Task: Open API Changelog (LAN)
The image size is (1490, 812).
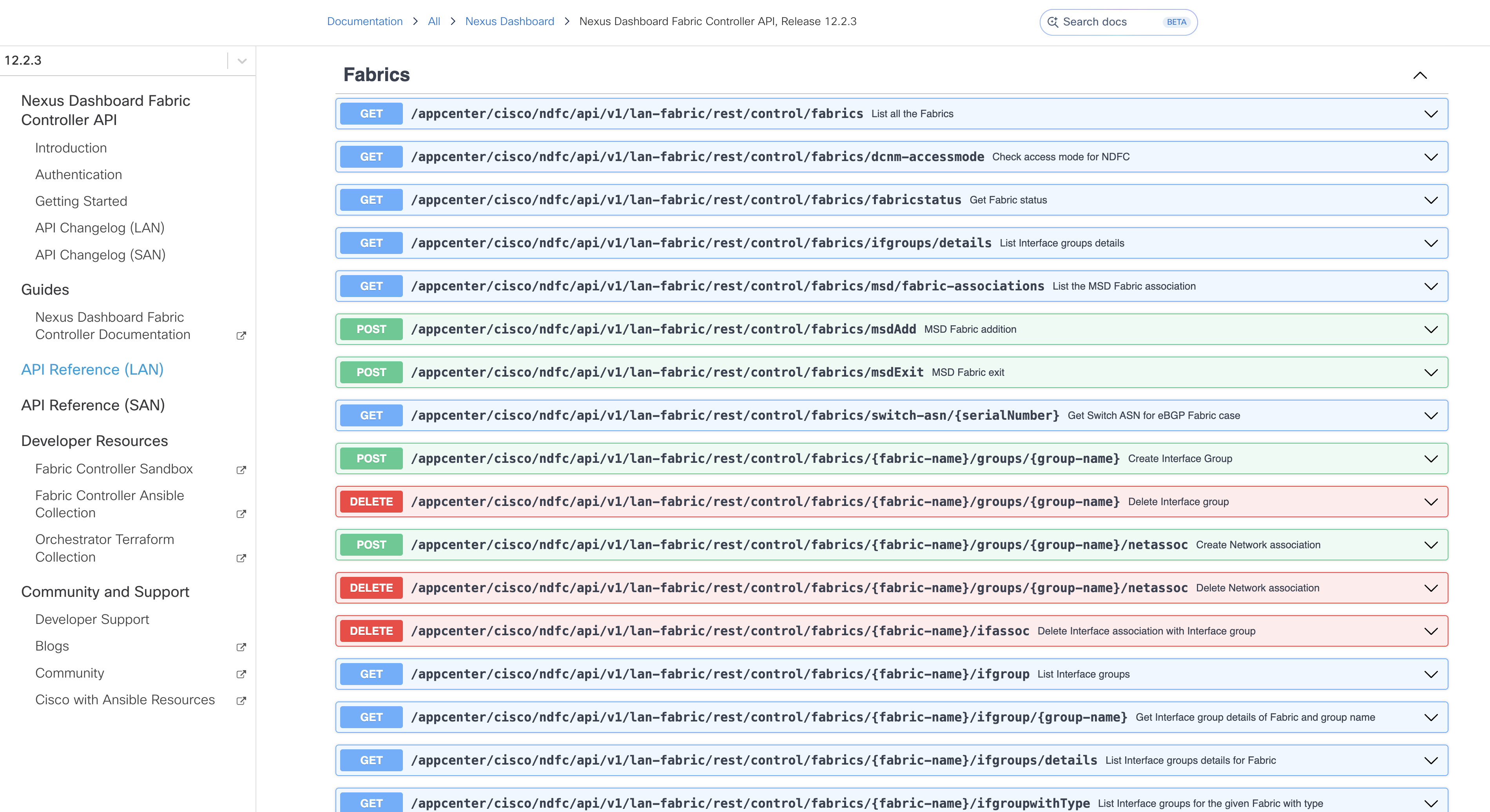Action: 100,228
